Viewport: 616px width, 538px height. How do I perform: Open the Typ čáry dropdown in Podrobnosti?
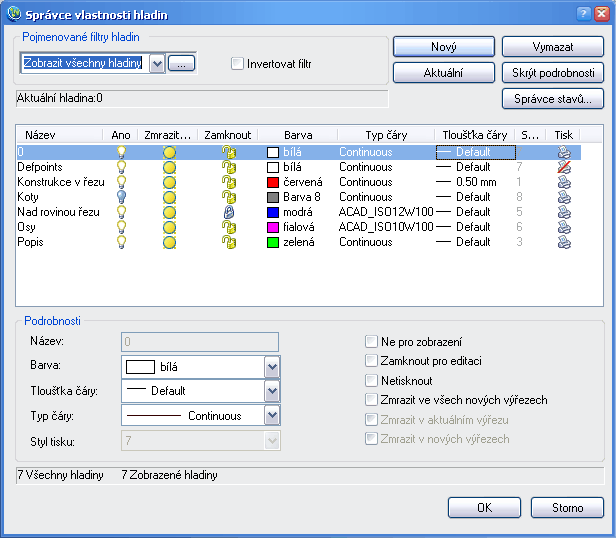click(272, 415)
